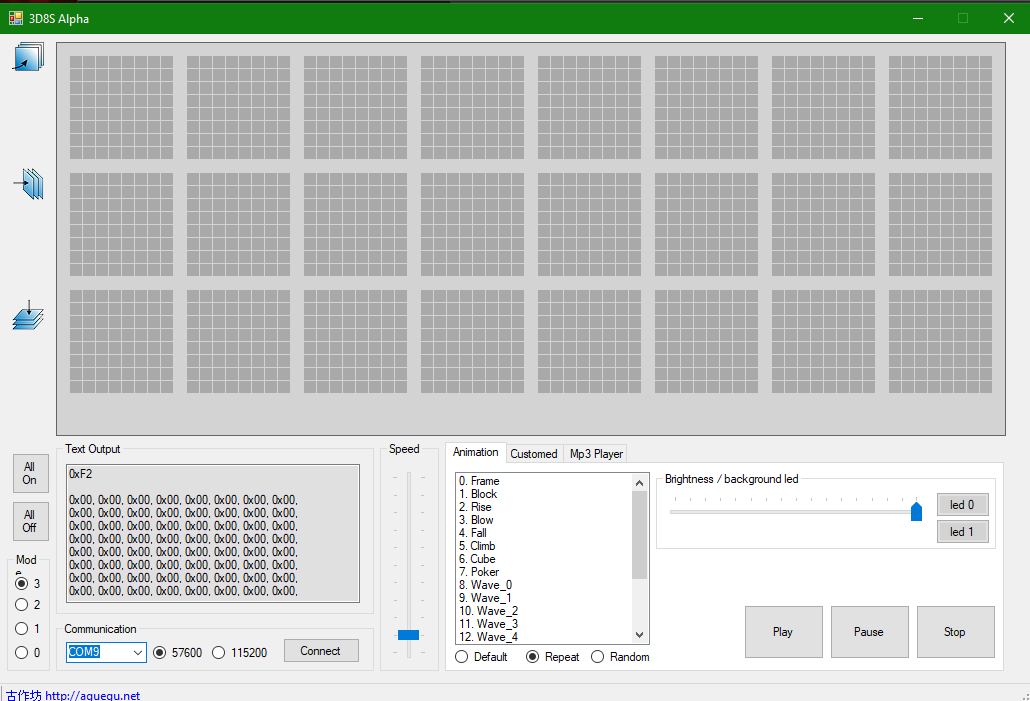Select Mod 3 radio button
This screenshot has width=1030, height=701.
pos(22,583)
